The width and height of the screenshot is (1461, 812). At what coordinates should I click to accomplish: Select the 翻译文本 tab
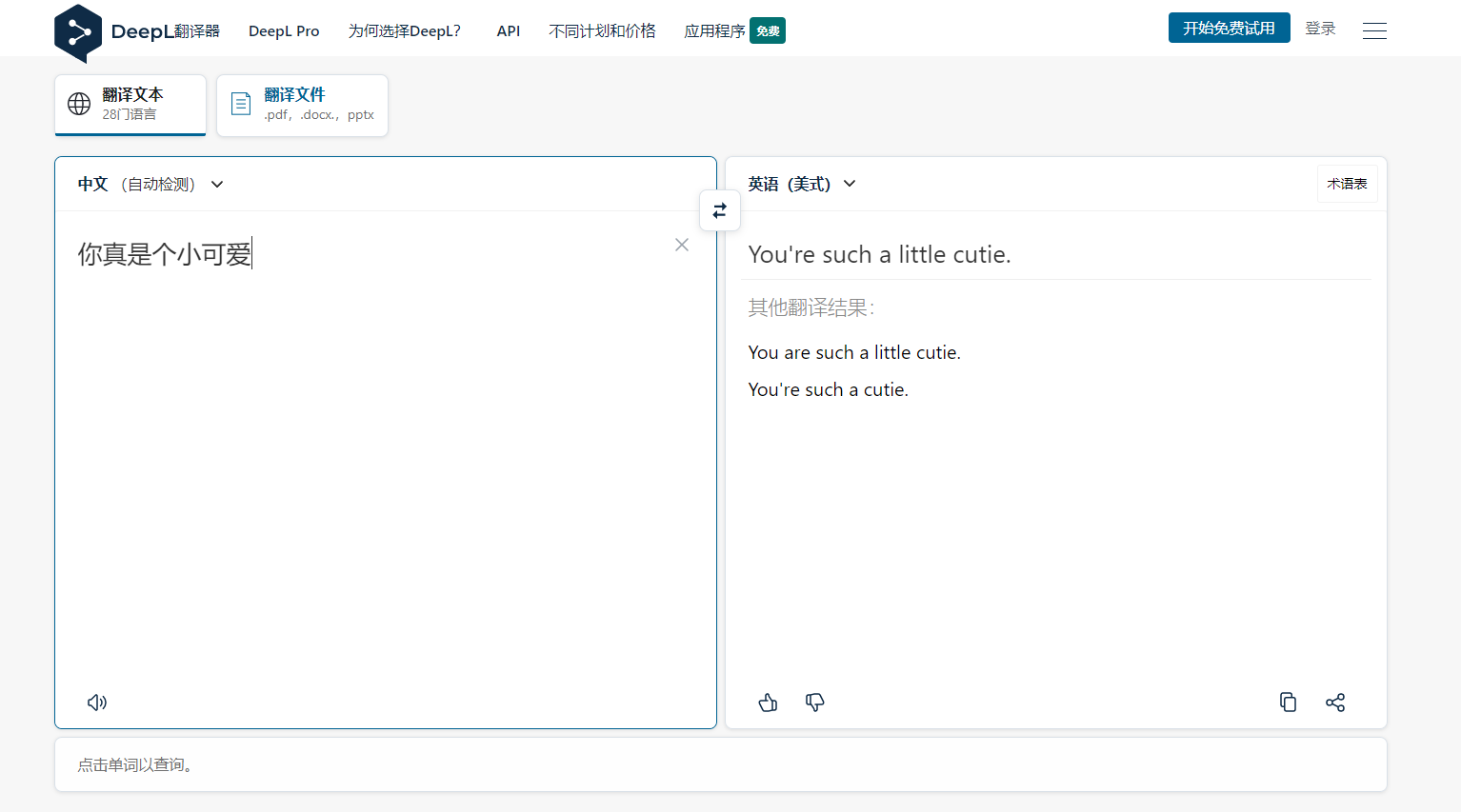pos(130,105)
